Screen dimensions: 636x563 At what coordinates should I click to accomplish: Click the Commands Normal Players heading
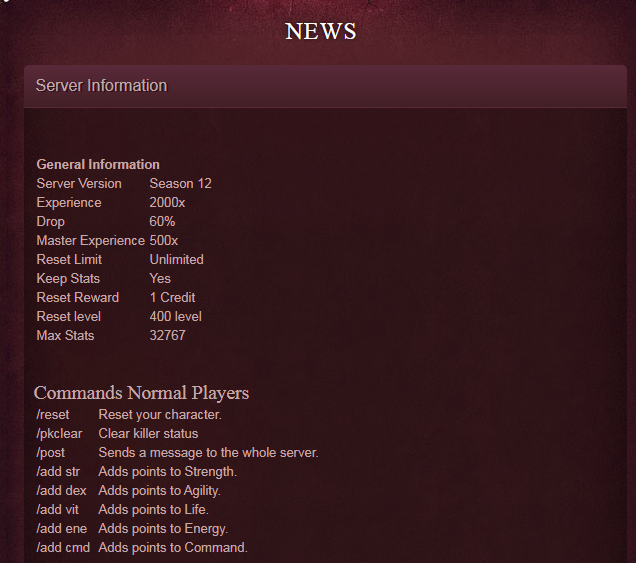tap(141, 392)
